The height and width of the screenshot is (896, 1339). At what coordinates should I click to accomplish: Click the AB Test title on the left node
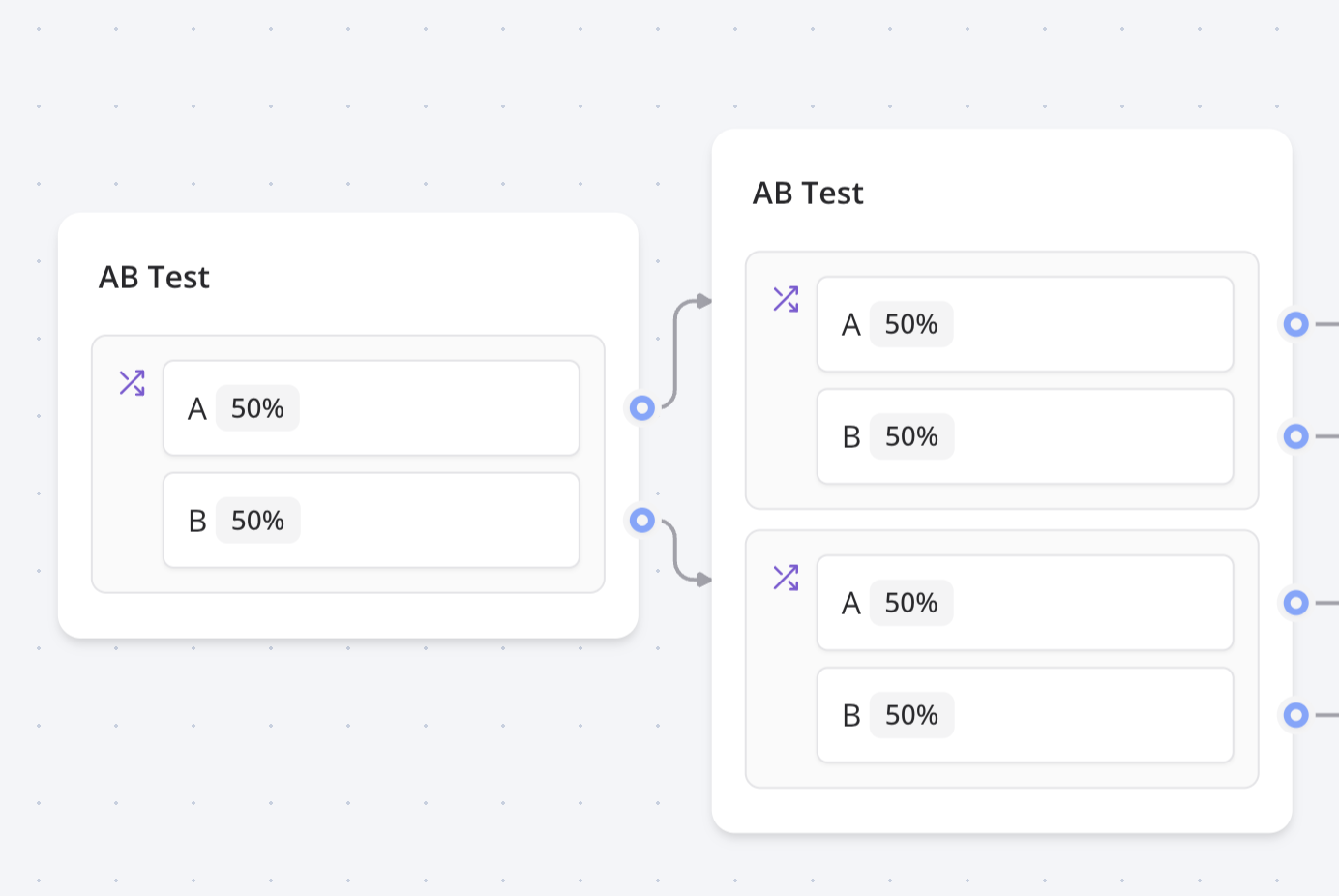(x=154, y=278)
